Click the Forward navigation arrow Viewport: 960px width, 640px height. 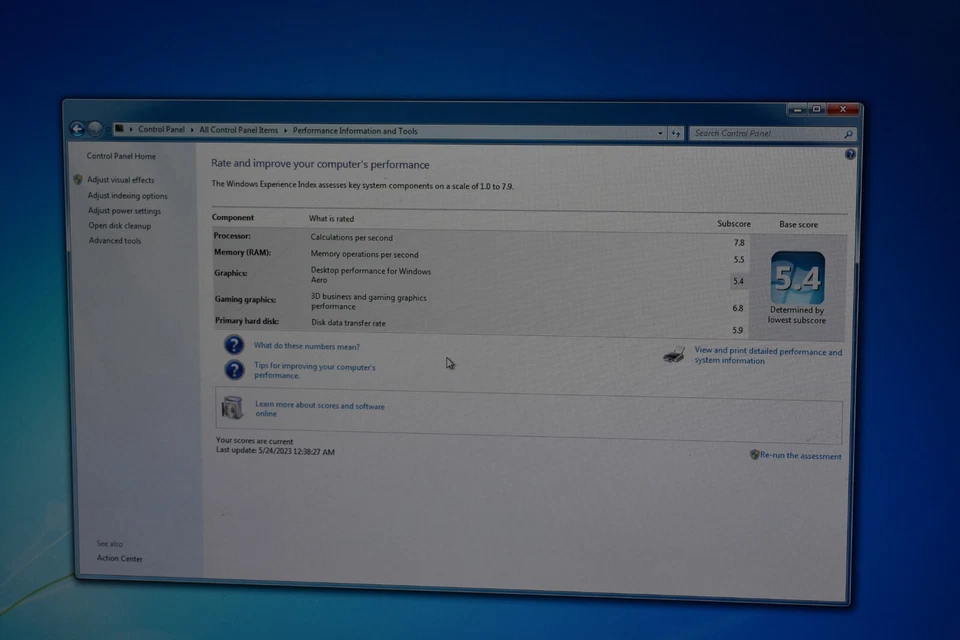[x=95, y=129]
